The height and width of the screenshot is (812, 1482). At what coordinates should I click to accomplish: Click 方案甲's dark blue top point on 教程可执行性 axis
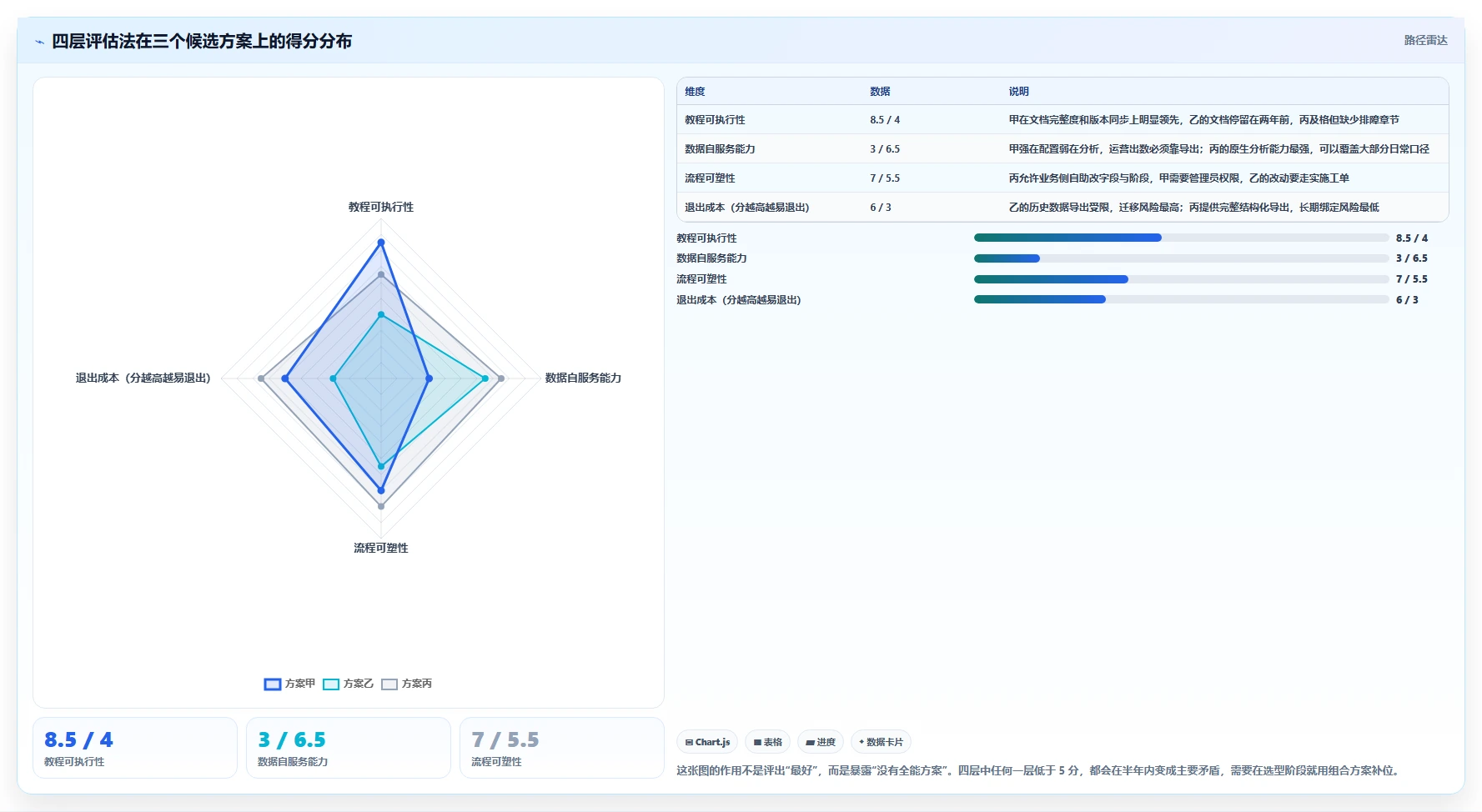(381, 243)
